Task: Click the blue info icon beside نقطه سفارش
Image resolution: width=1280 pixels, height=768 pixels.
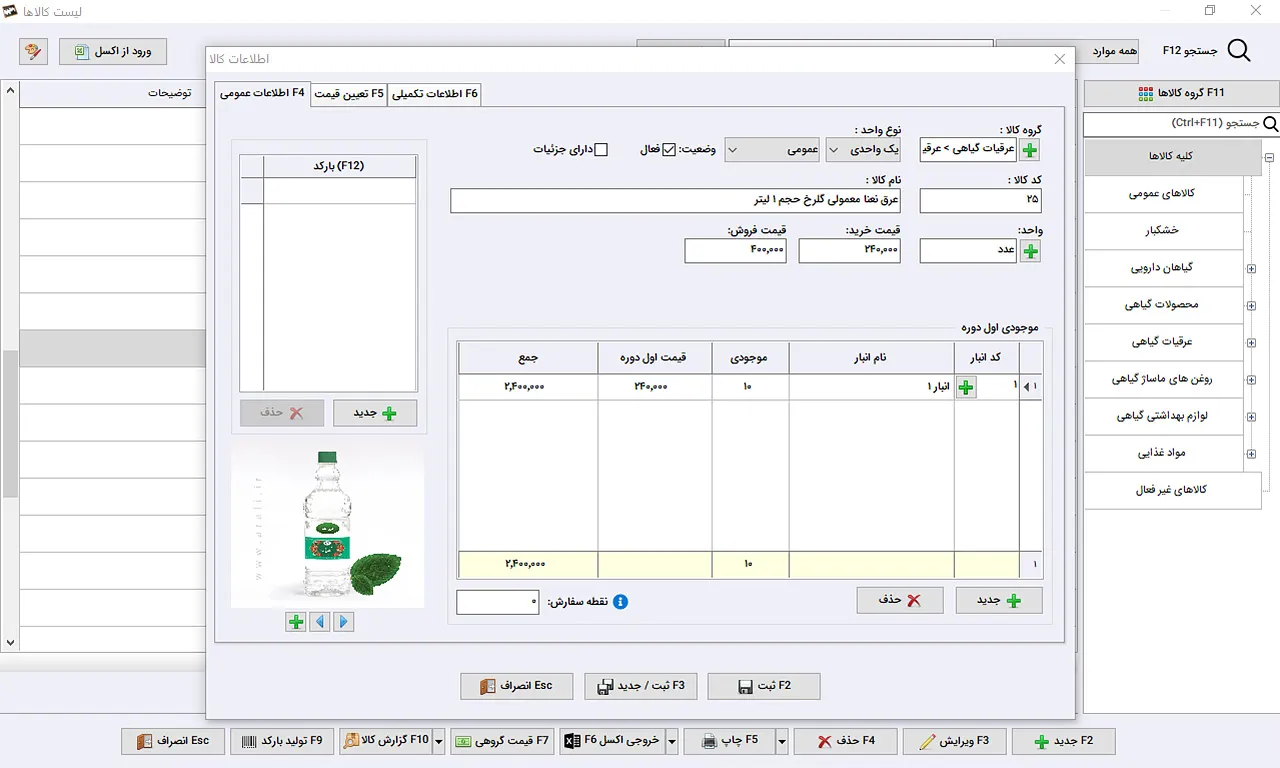Action: tap(620, 602)
